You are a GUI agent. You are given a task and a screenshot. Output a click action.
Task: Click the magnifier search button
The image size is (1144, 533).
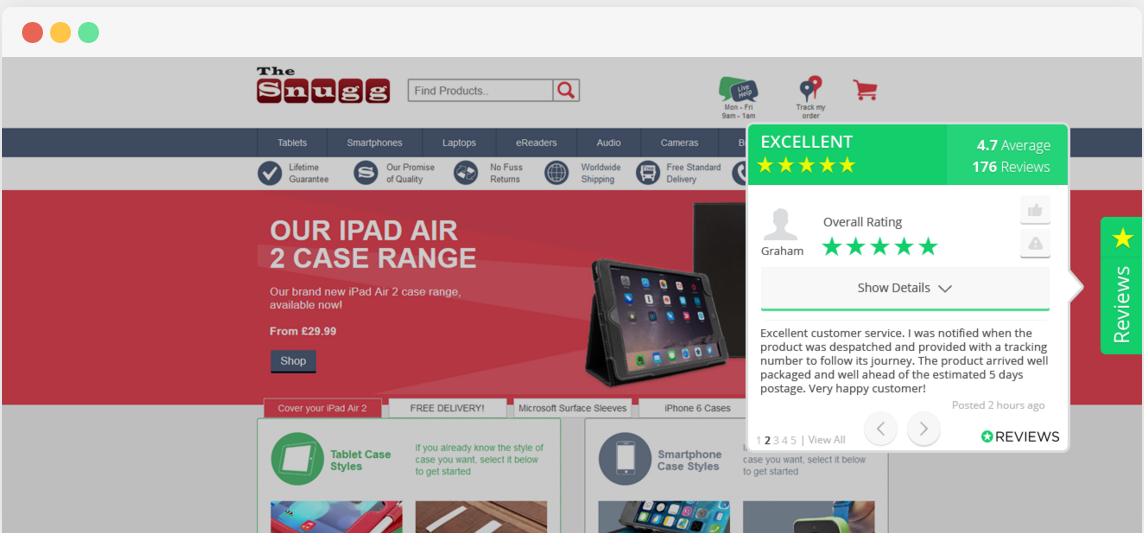click(566, 90)
